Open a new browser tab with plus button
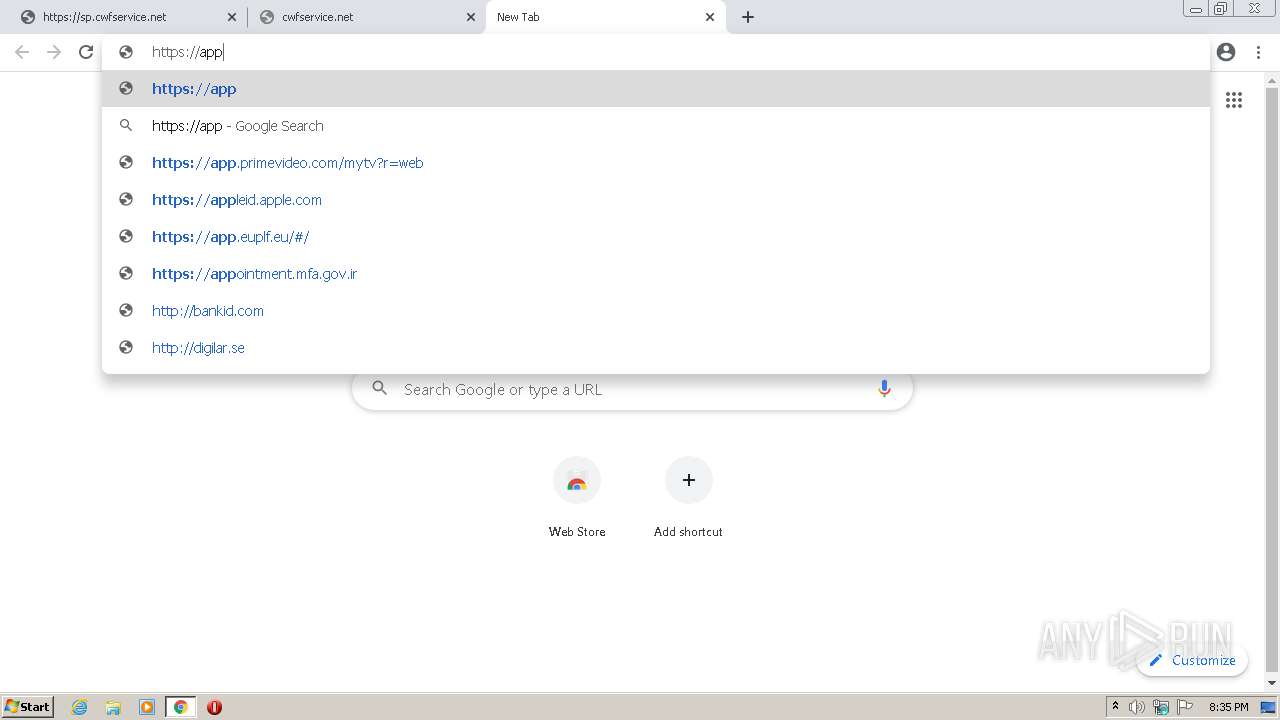 tap(748, 17)
